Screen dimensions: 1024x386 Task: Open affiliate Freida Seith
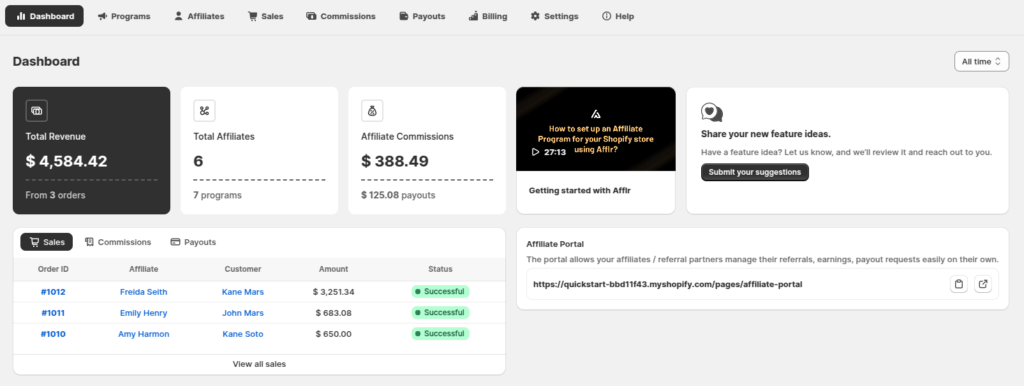point(144,292)
